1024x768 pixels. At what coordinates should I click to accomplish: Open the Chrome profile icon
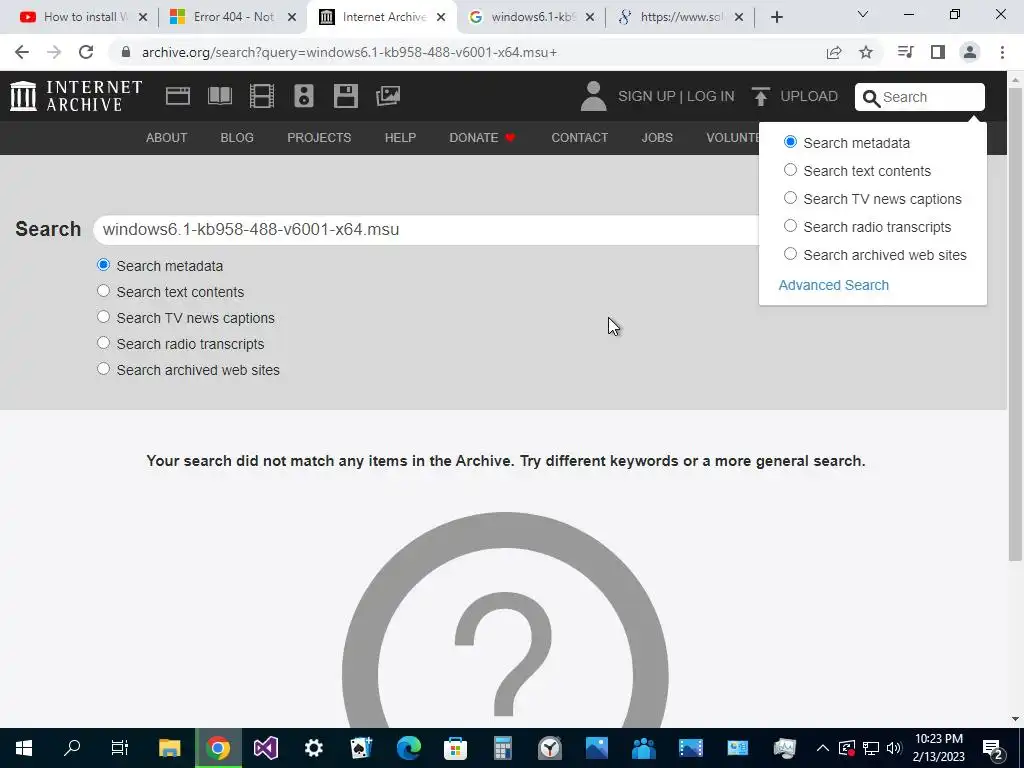pos(970,52)
